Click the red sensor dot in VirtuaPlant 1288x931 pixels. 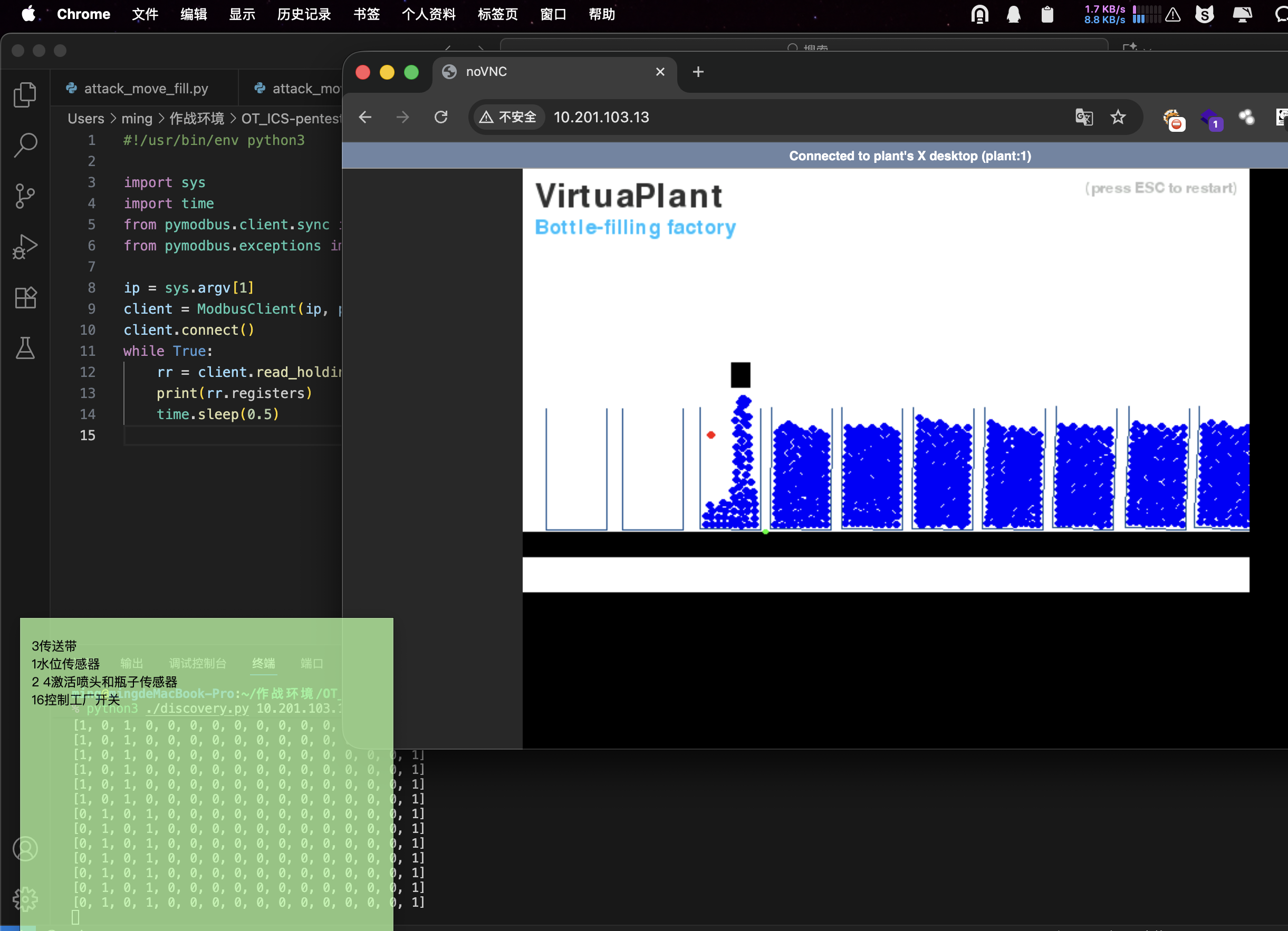coord(710,435)
